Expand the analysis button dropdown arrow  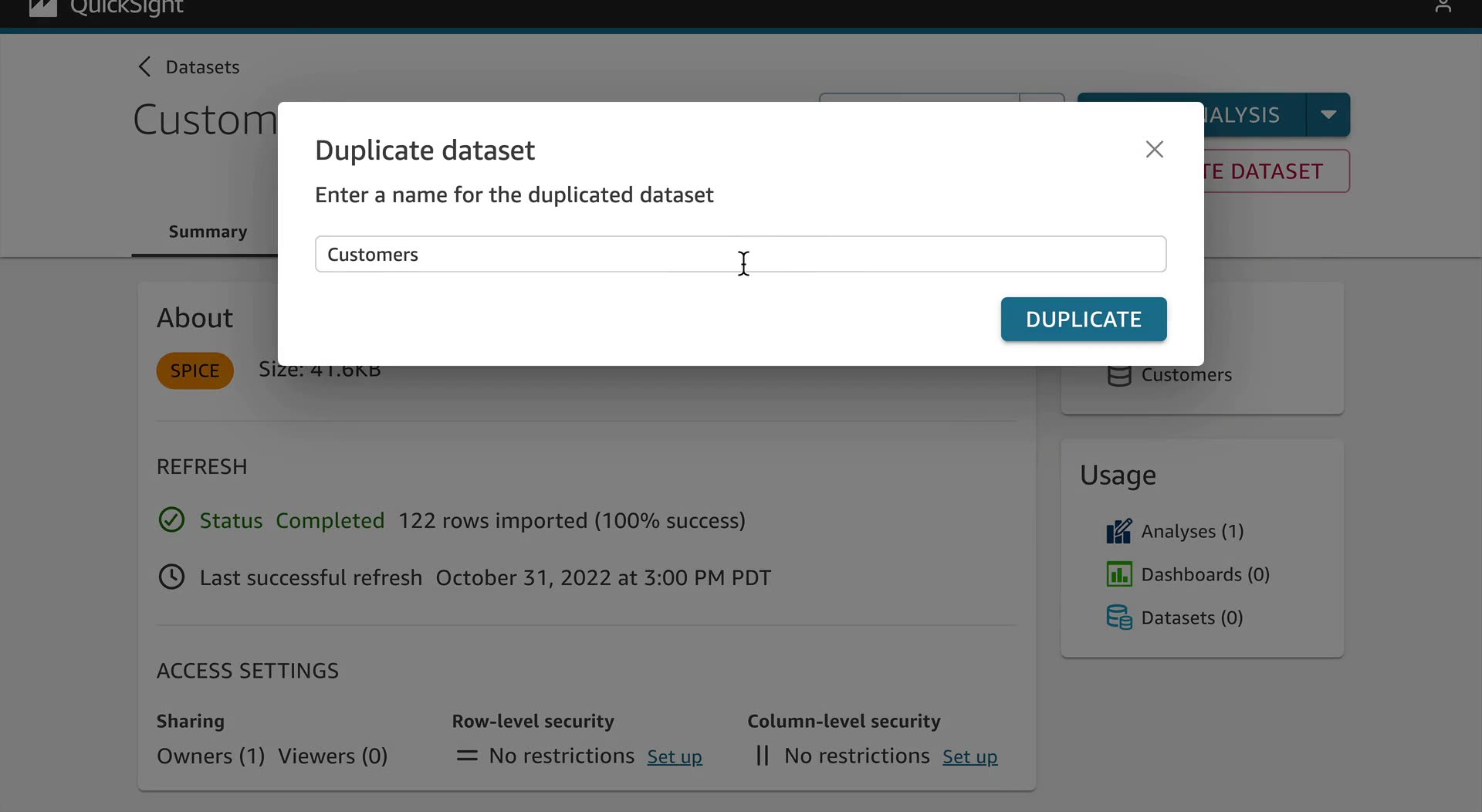1328,115
